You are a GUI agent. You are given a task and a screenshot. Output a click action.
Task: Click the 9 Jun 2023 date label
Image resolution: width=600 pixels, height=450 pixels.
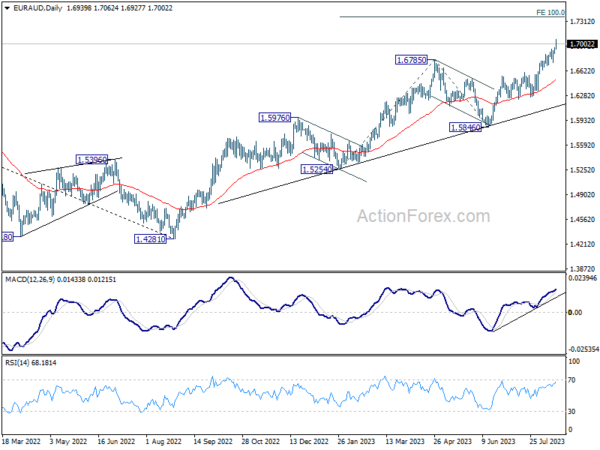tap(499, 442)
